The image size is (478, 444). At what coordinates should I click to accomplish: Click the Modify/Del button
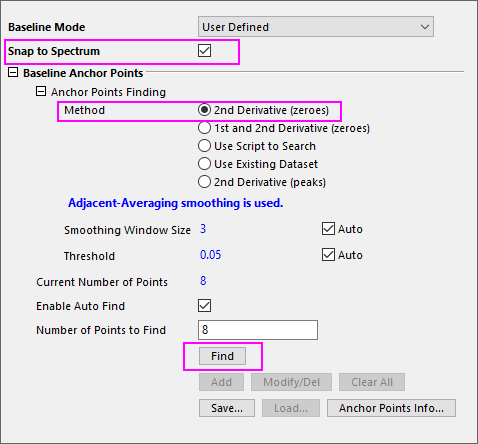291,382
